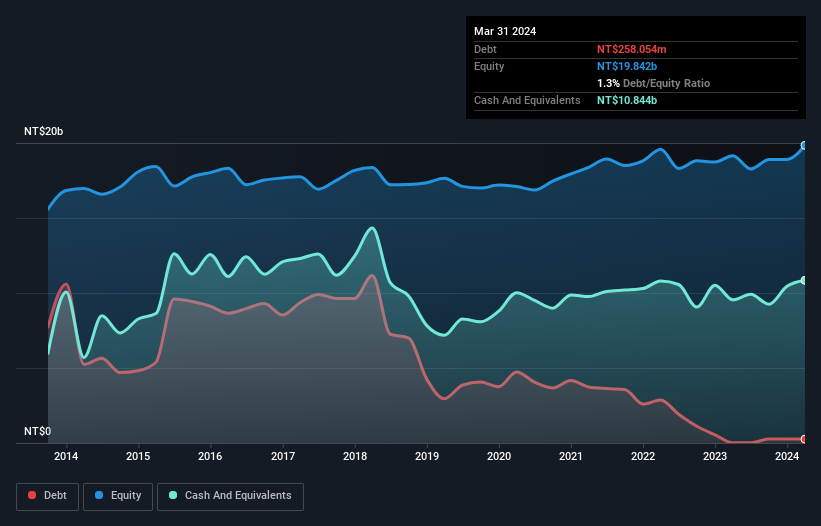Toggle the Equity series legend button
Screen dimensions: 821x526
click(118, 496)
